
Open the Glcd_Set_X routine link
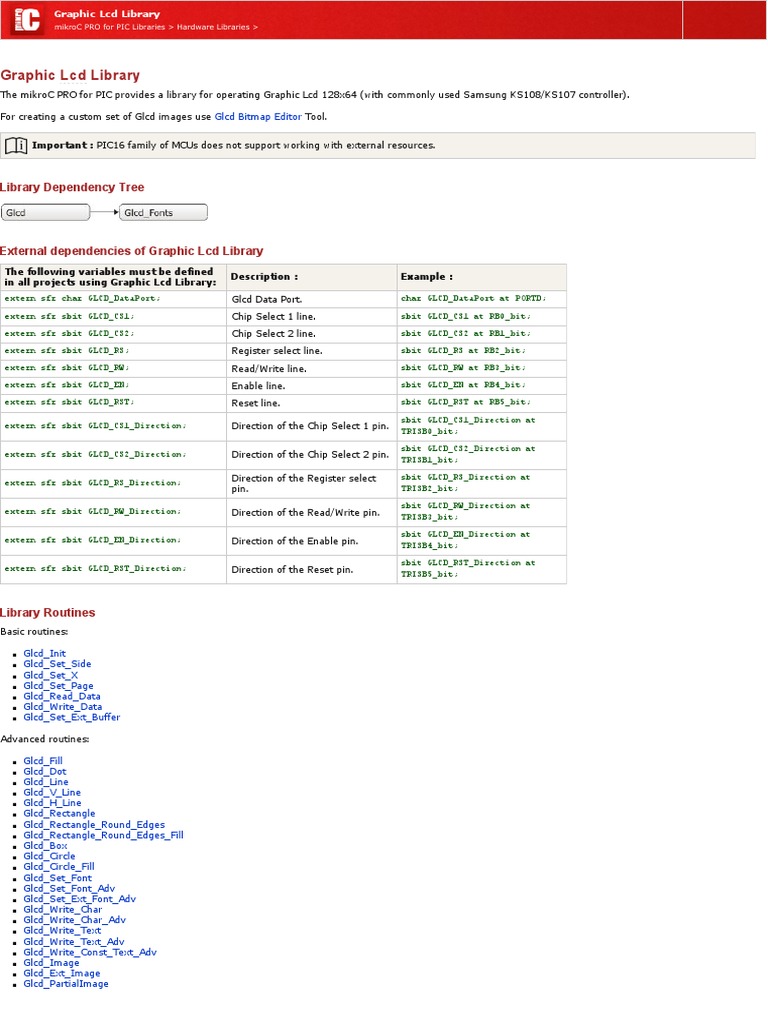[51, 675]
